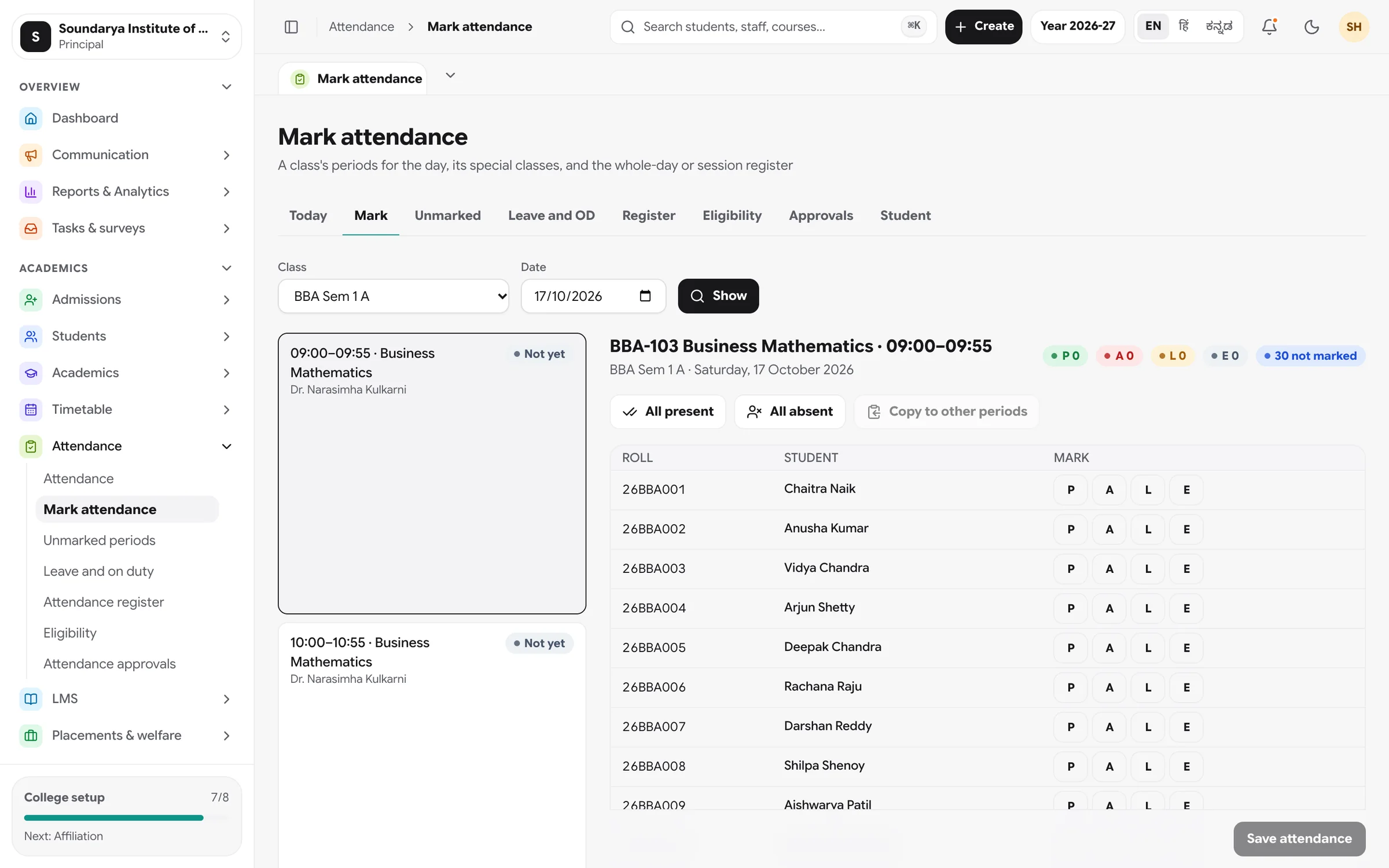The height and width of the screenshot is (868, 1389).
Task: Open the institute switcher dropdown
Action: [127, 36]
